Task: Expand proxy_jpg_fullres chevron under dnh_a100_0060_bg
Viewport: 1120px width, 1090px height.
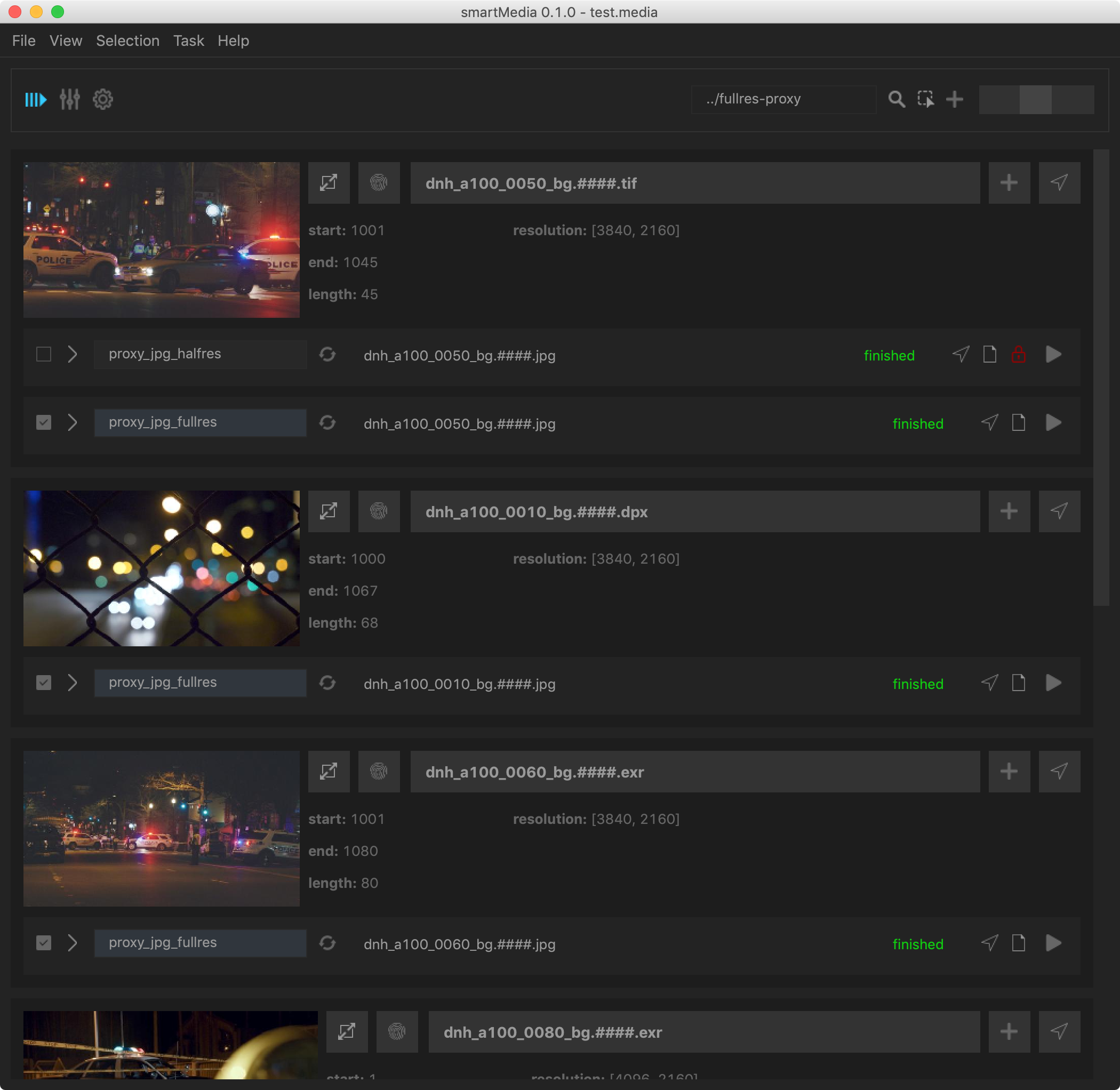Action: coord(72,943)
